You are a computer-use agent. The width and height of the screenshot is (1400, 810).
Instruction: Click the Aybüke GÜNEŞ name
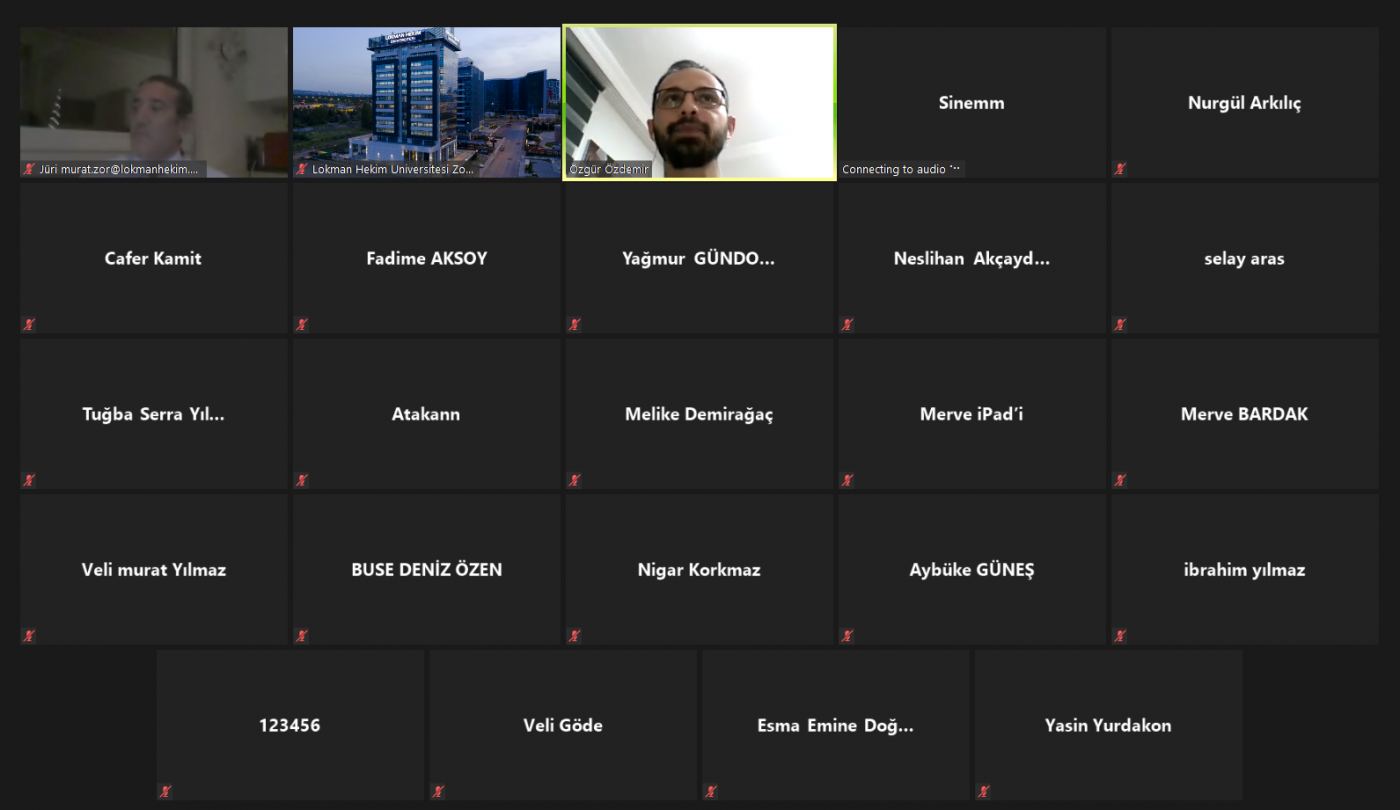click(972, 570)
